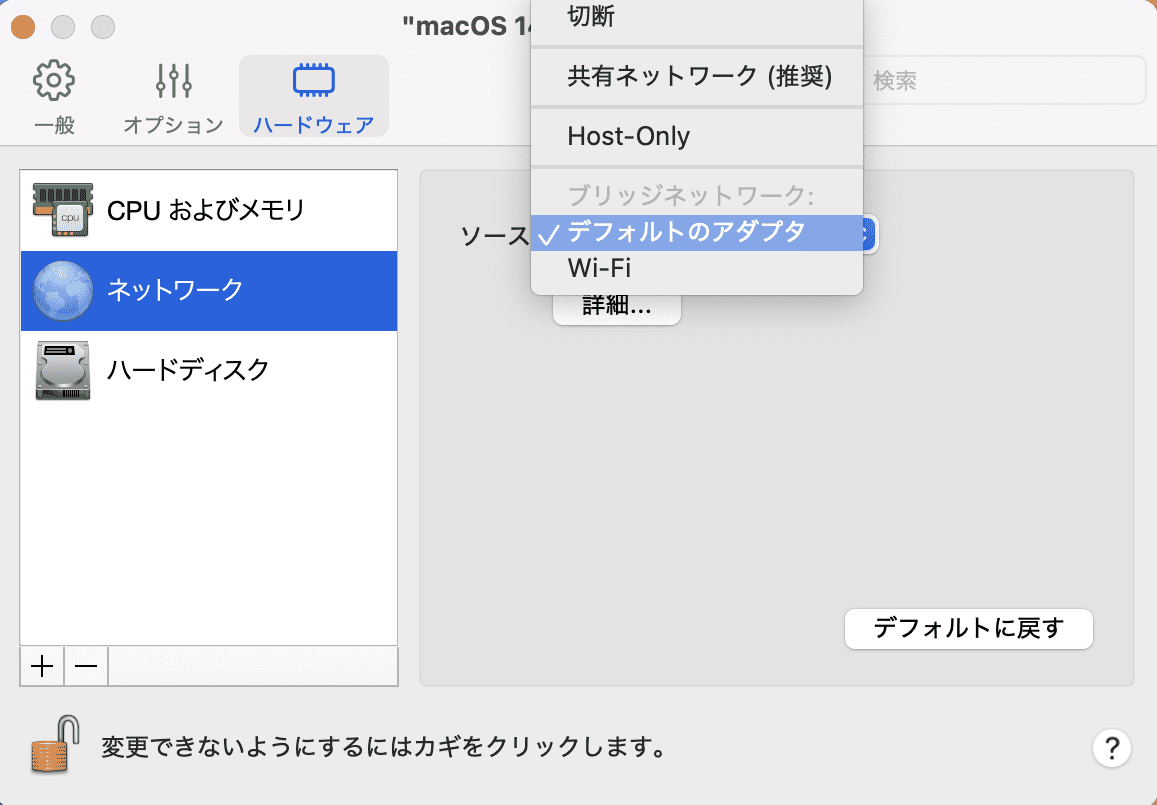Select ネットワーク in the hardware list
The width and height of the screenshot is (1157, 805).
[209, 290]
